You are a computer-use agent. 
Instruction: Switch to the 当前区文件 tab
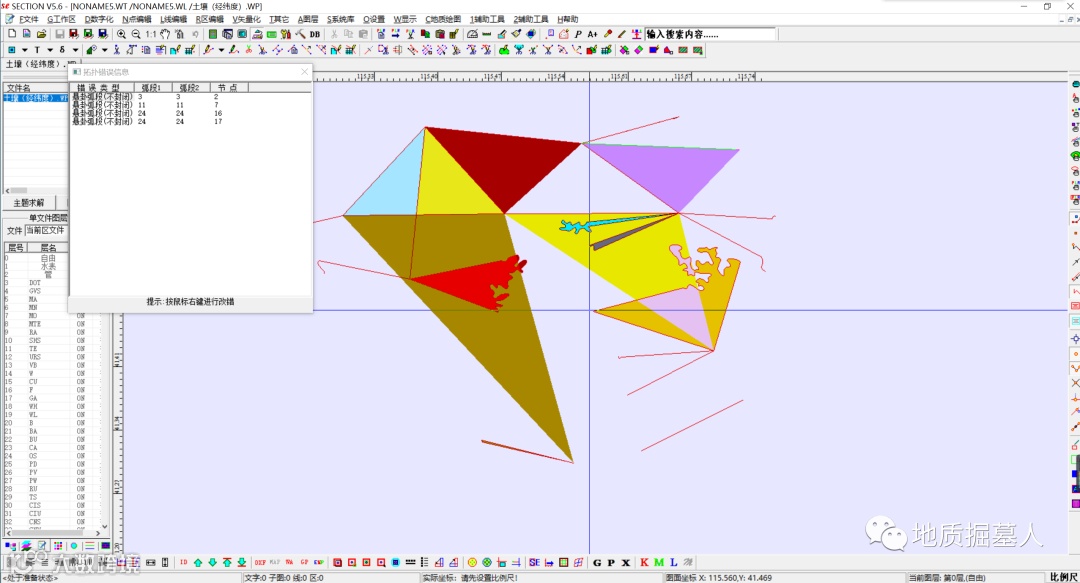45,230
